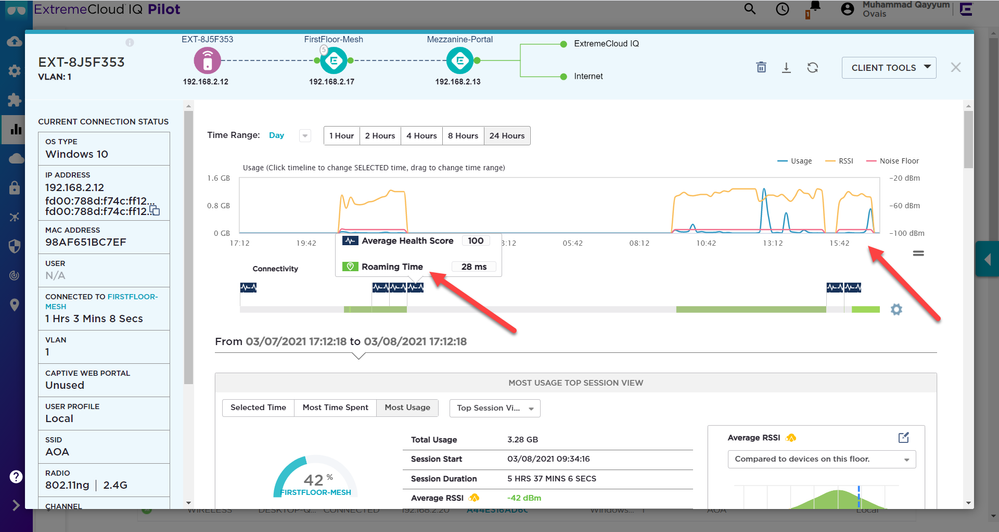Close the client detail panel with X
The image size is (999, 532).
[956, 68]
